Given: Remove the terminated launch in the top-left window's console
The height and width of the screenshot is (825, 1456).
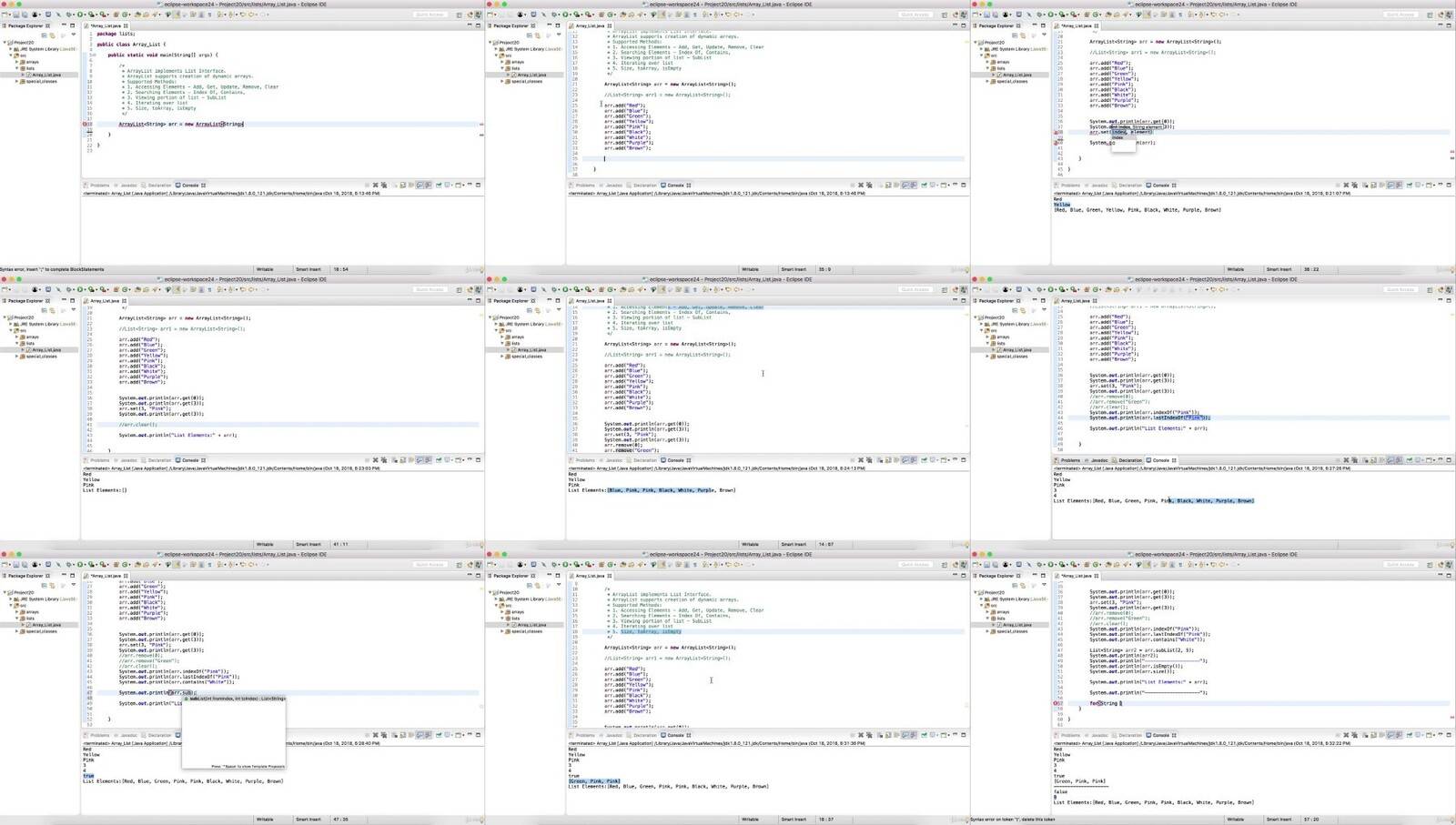Looking at the screenshot, I should [x=375, y=185].
